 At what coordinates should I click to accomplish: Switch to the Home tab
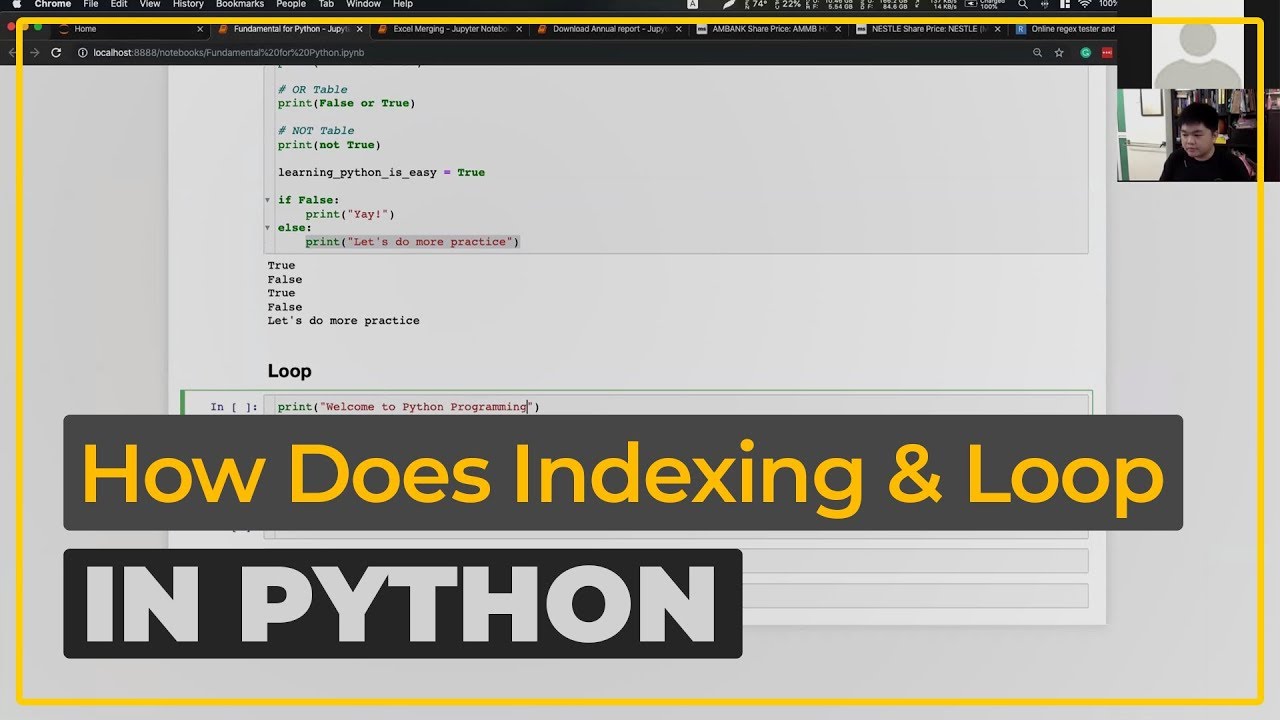(x=130, y=29)
